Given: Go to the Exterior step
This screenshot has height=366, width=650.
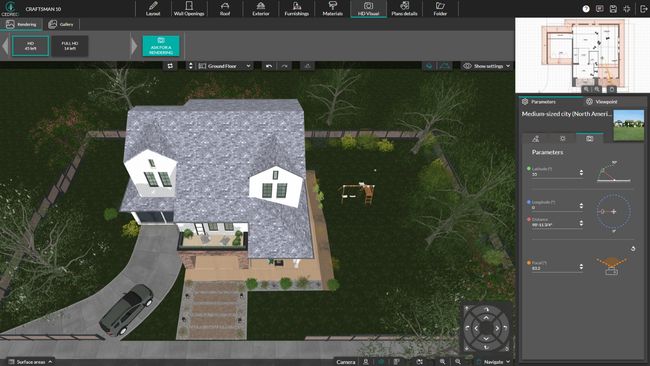Looking at the screenshot, I should (261, 9).
